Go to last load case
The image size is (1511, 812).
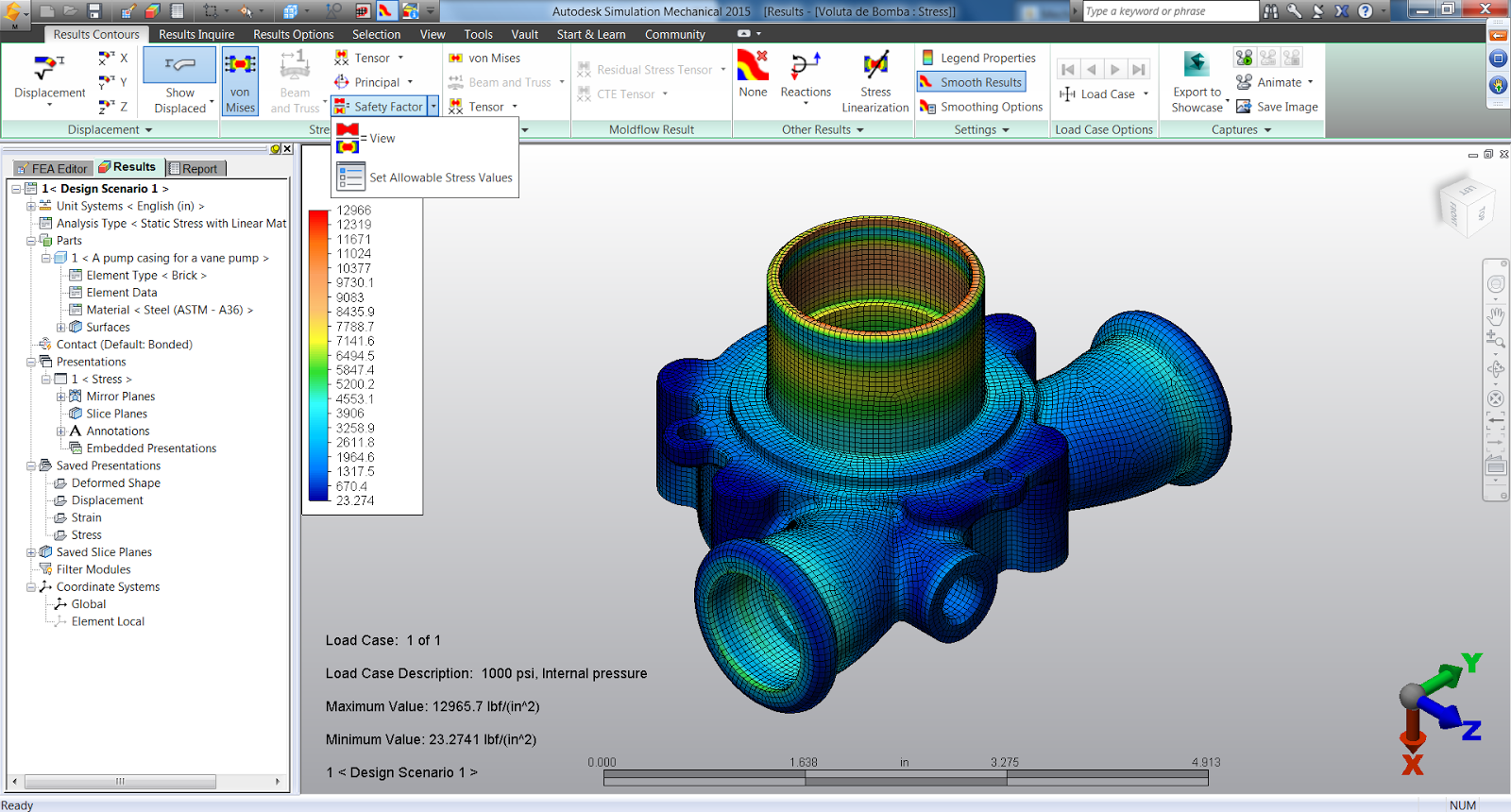1139,69
